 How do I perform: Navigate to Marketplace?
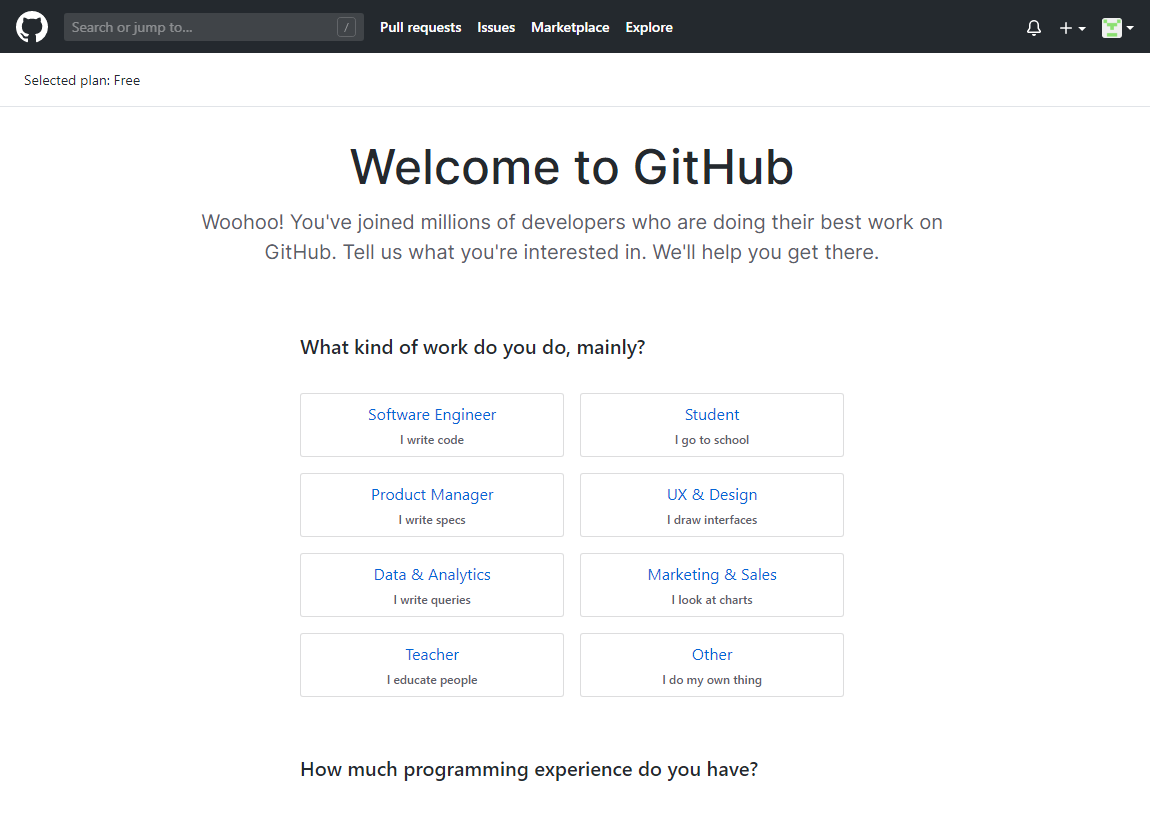click(x=570, y=28)
